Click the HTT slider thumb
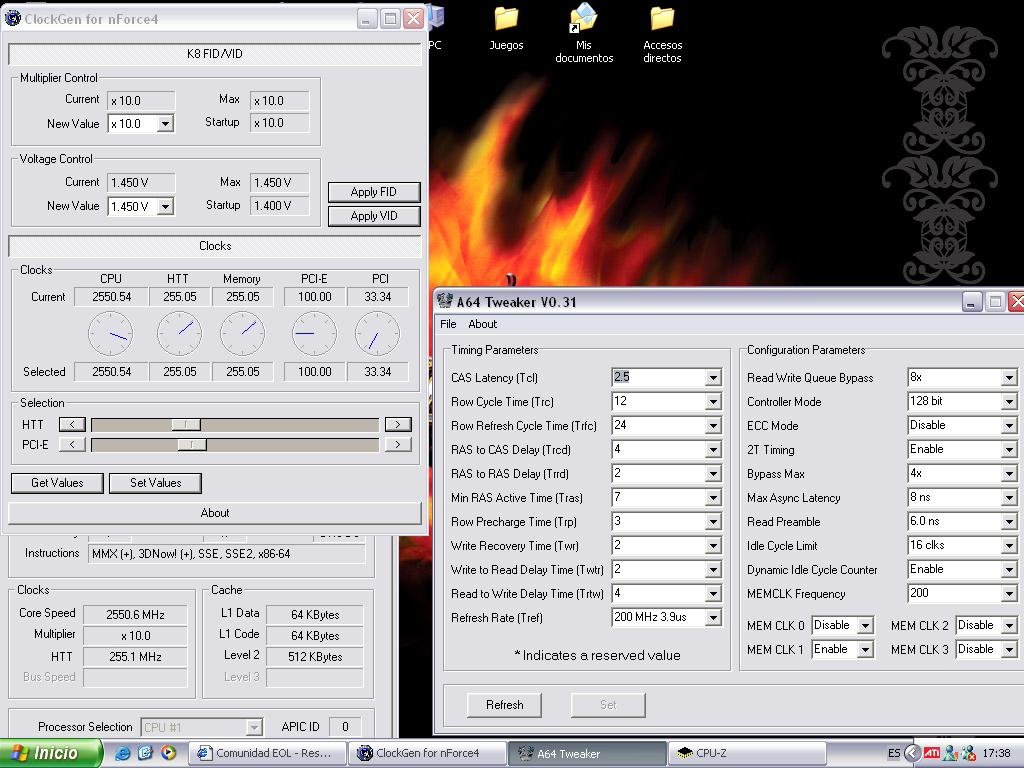 click(x=186, y=424)
